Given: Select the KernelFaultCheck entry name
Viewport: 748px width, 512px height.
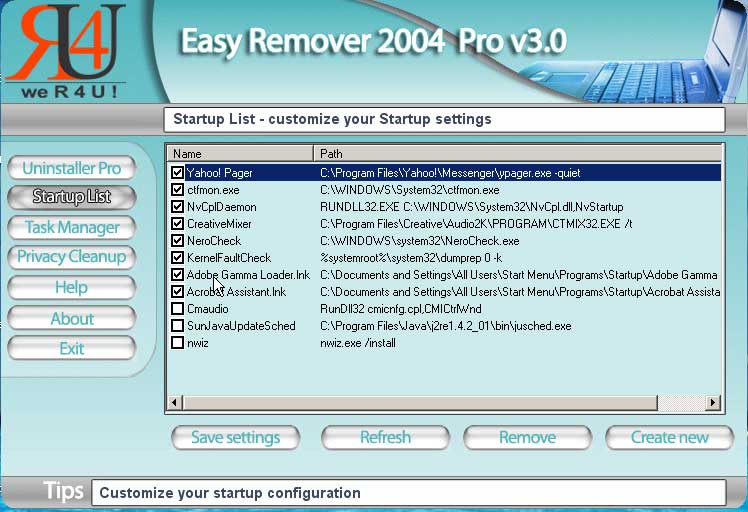Looking at the screenshot, I should pyautogui.click(x=229, y=258).
